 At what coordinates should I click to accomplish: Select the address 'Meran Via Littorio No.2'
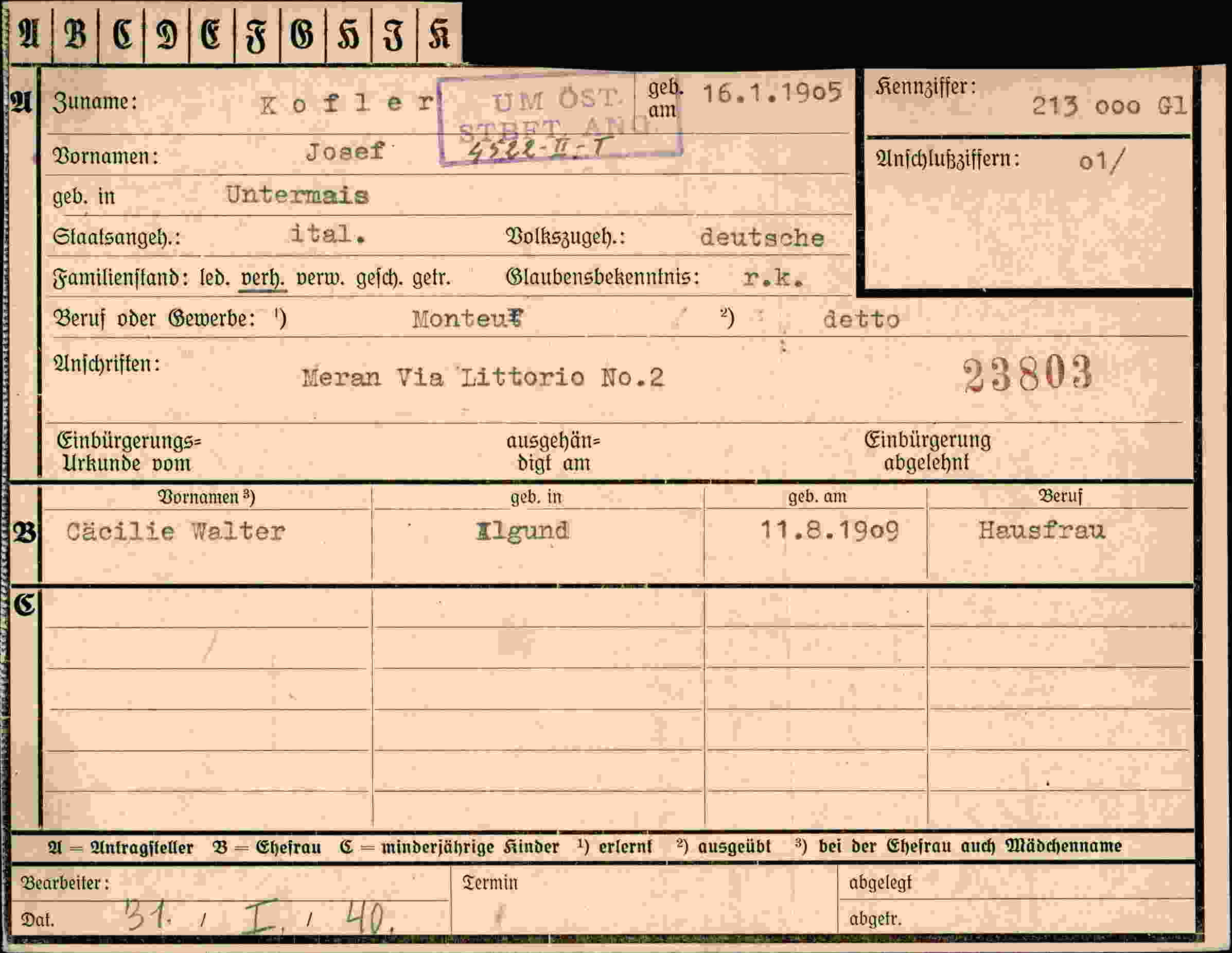pos(483,377)
